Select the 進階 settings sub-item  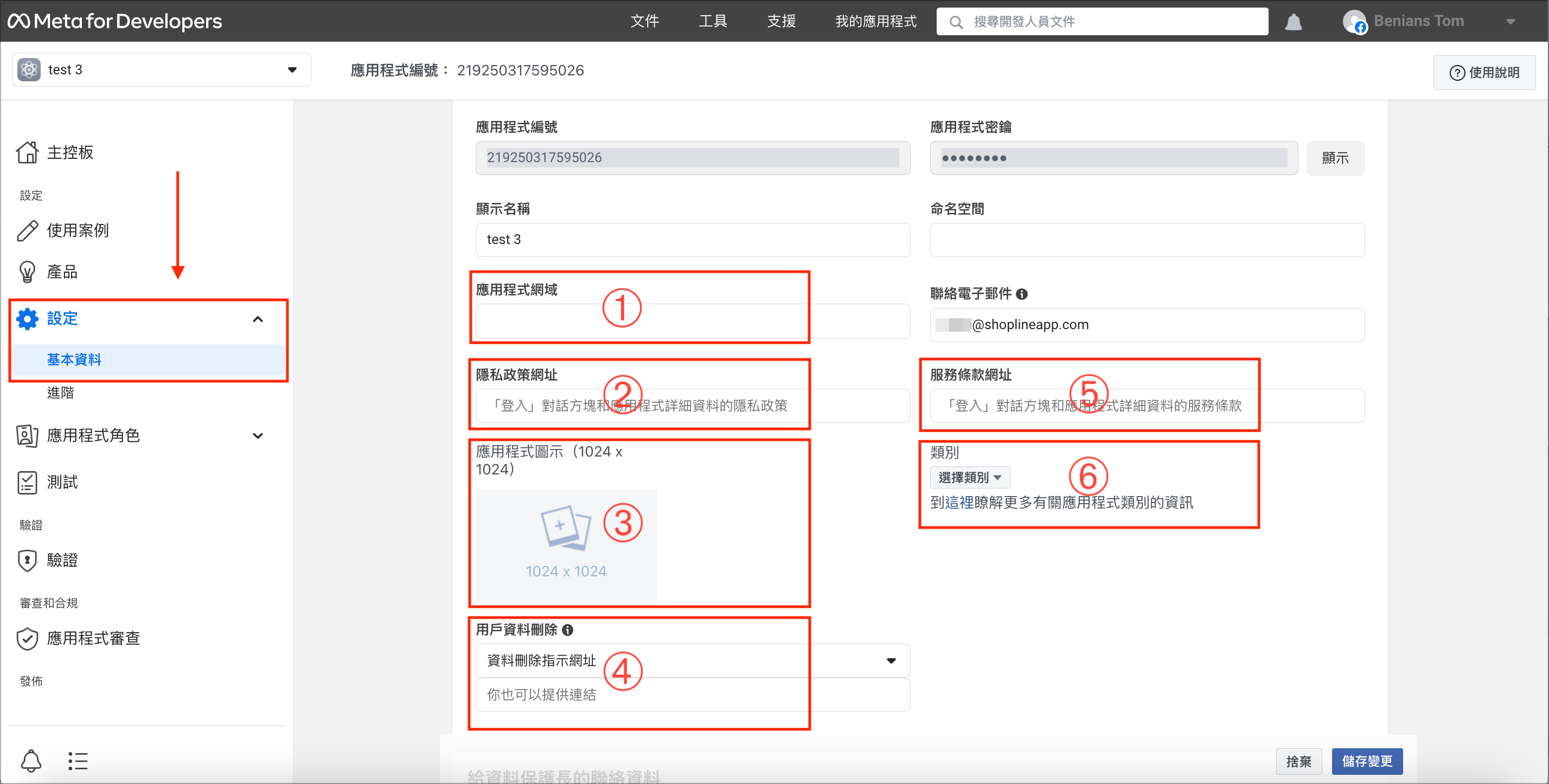(61, 393)
